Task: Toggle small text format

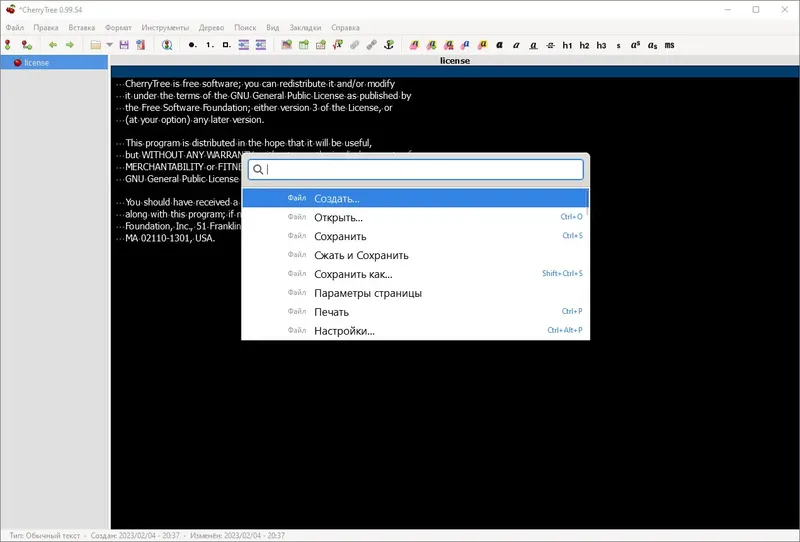Action: tap(618, 45)
